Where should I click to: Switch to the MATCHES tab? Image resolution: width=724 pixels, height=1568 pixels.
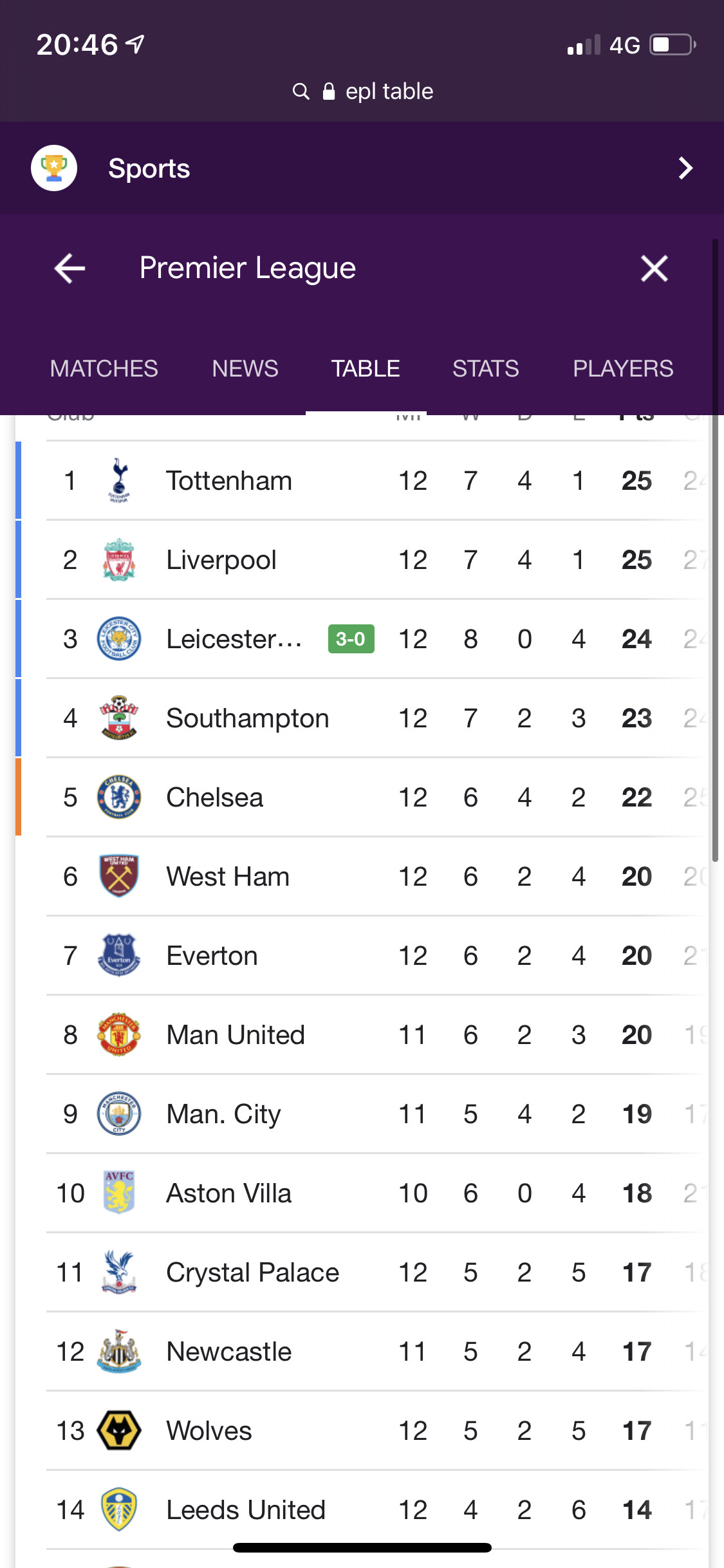pos(104,369)
